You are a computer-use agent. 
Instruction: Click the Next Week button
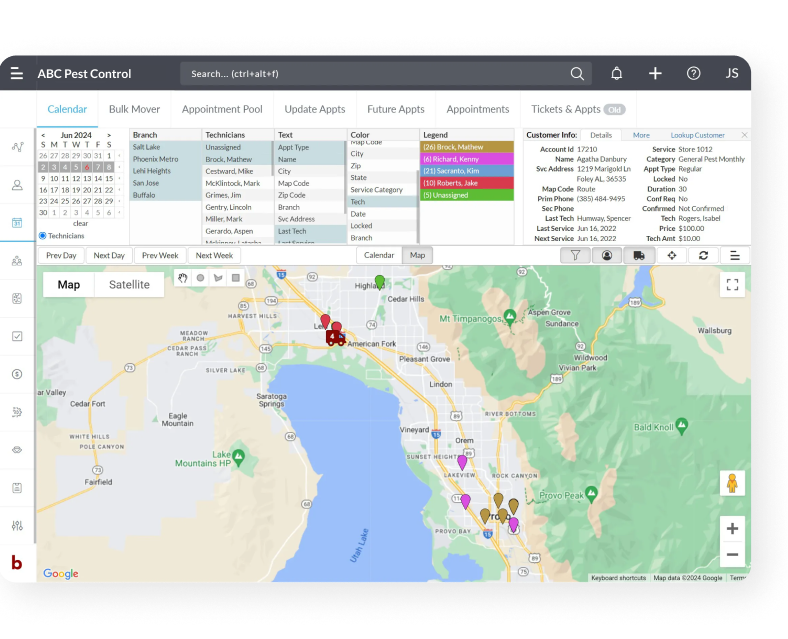click(x=214, y=255)
